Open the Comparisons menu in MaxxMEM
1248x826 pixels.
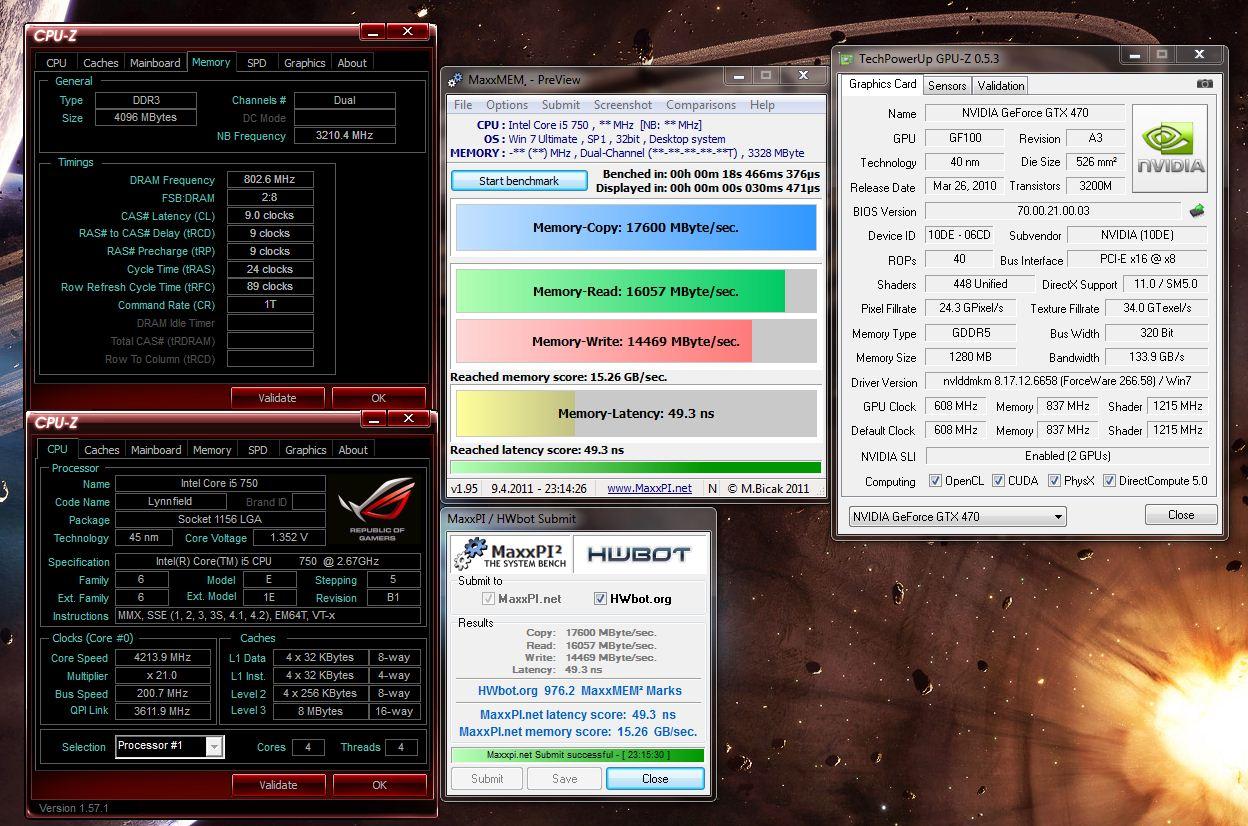click(x=701, y=105)
